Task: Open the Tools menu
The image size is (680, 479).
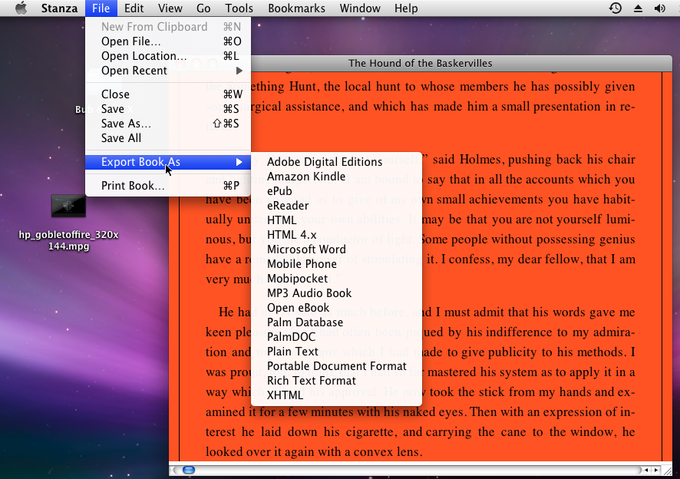Action: click(x=239, y=8)
